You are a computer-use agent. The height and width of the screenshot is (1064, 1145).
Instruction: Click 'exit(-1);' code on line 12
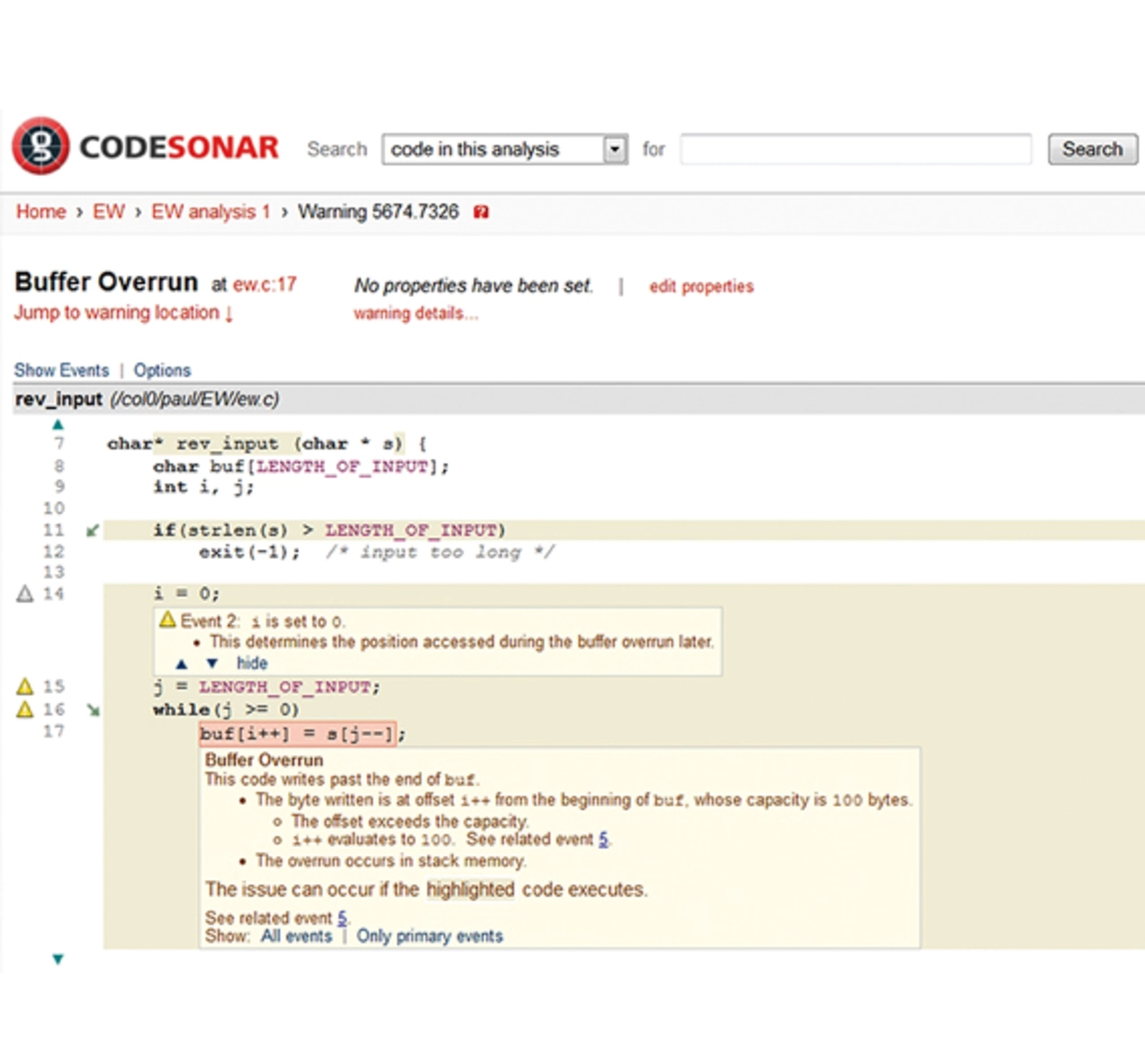pyautogui.click(x=250, y=552)
